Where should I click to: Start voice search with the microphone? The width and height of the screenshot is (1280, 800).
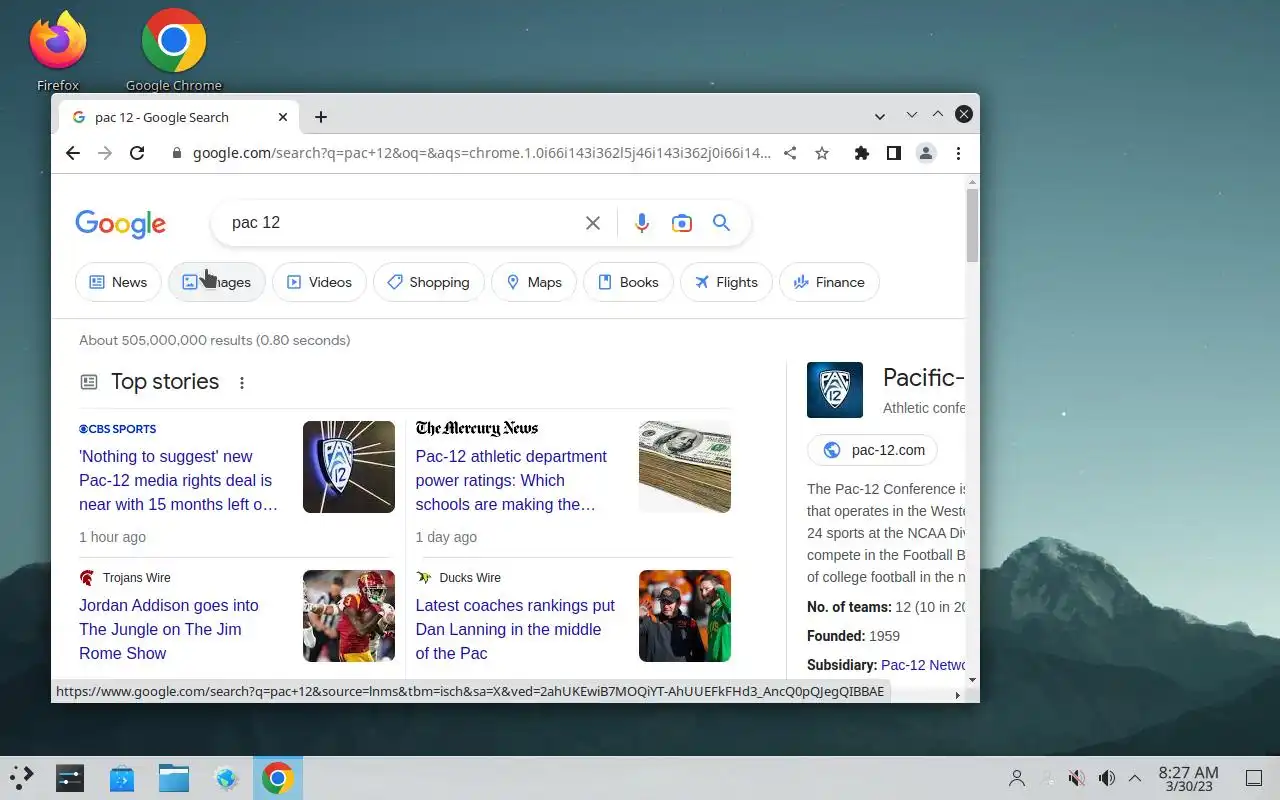pyautogui.click(x=642, y=223)
